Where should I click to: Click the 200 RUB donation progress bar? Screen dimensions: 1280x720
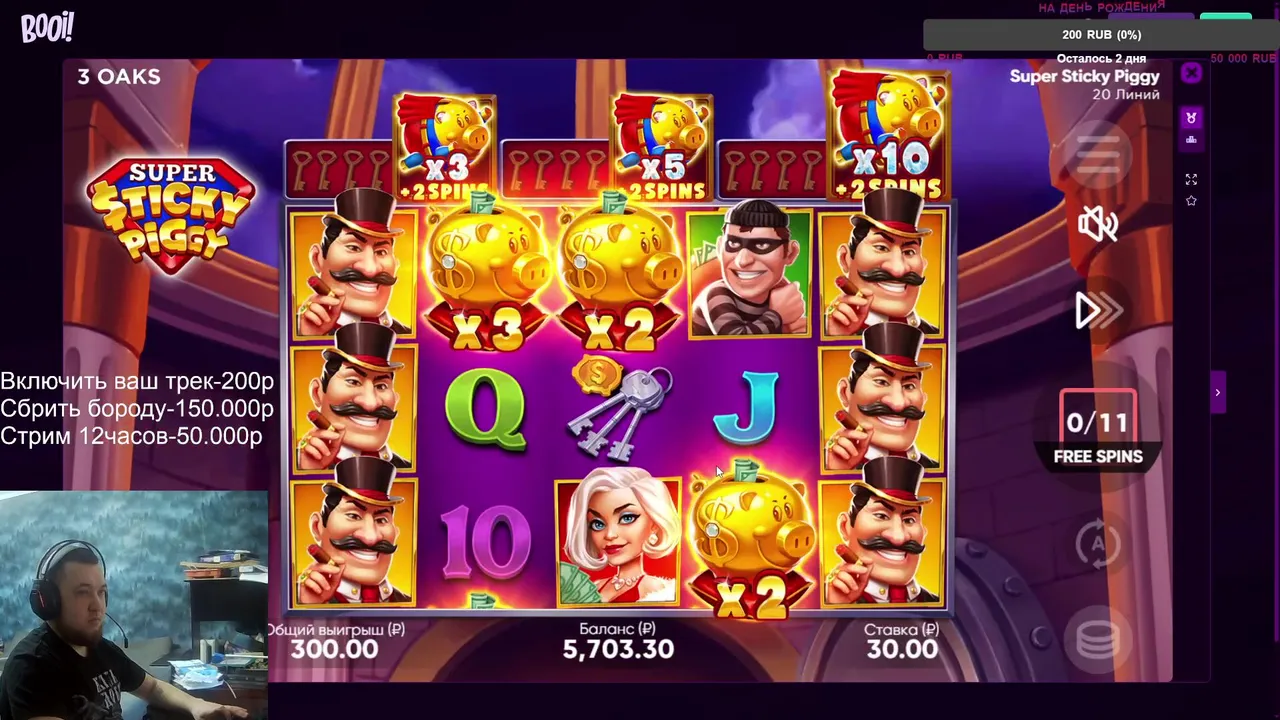tap(1101, 35)
